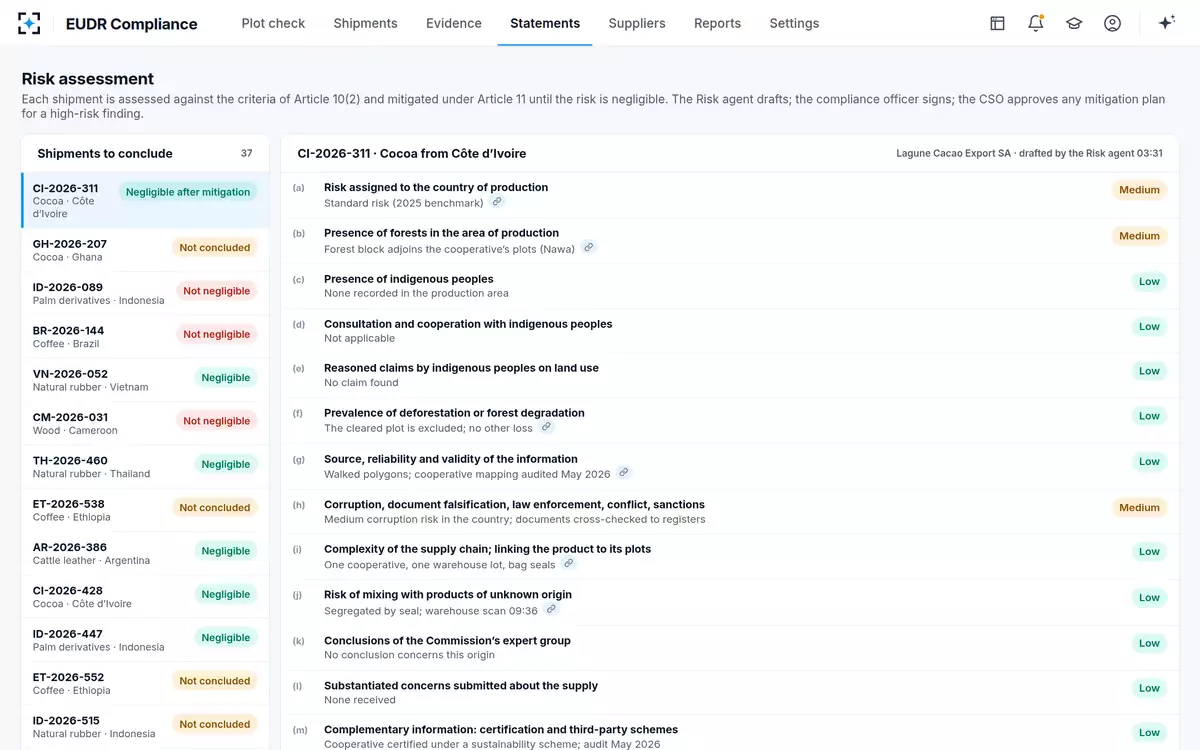Select shipment GH-2026-207 Cocoa Ghana
Viewport: 1200px width, 750px height.
pyautogui.click(x=146, y=250)
